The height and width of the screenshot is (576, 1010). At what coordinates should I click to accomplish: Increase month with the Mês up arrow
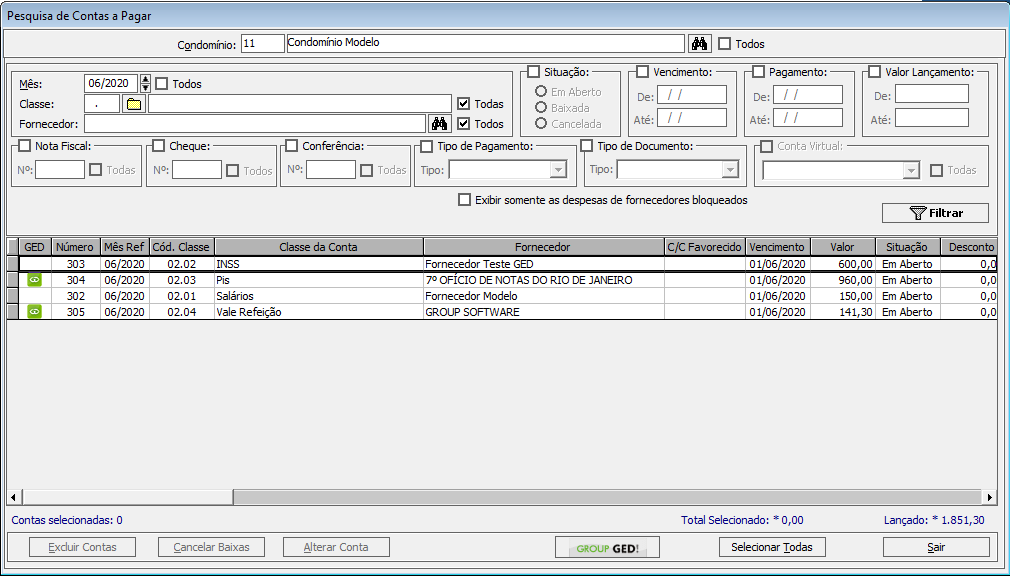pyautogui.click(x=146, y=79)
